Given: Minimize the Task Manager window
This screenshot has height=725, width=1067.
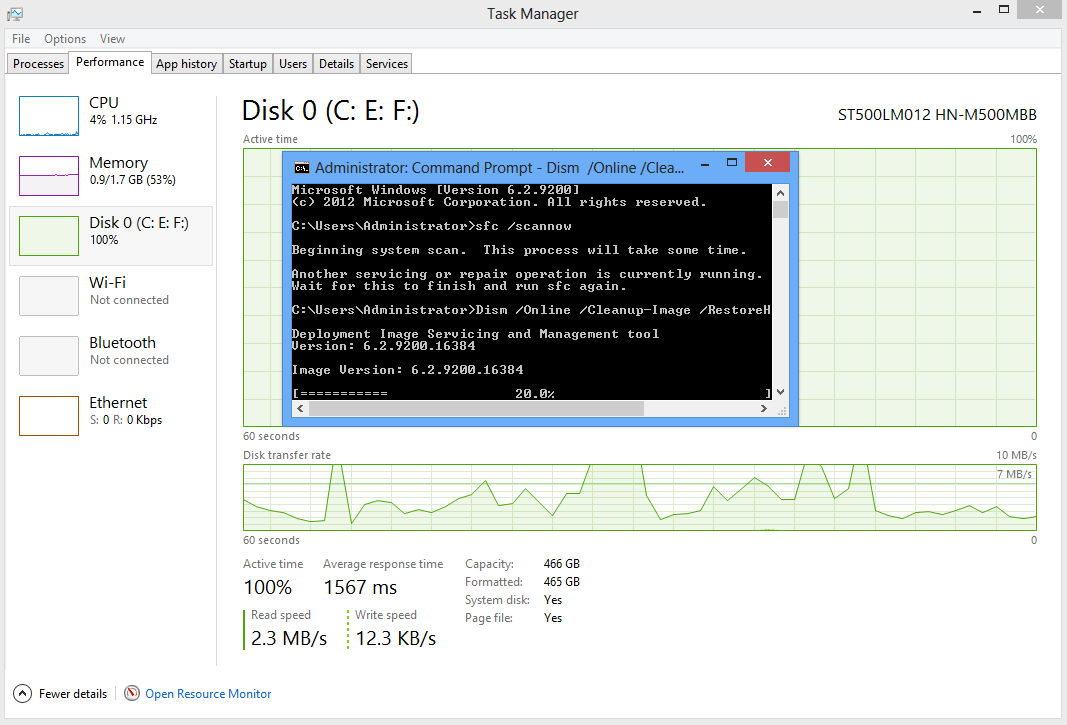Looking at the screenshot, I should pyautogui.click(x=977, y=12).
